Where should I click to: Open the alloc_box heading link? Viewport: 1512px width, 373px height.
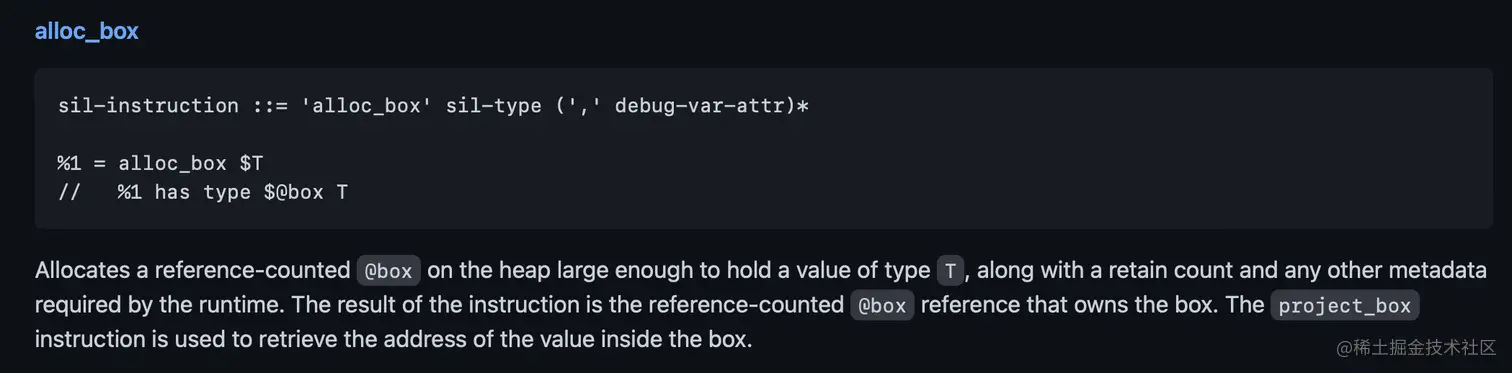(x=86, y=31)
